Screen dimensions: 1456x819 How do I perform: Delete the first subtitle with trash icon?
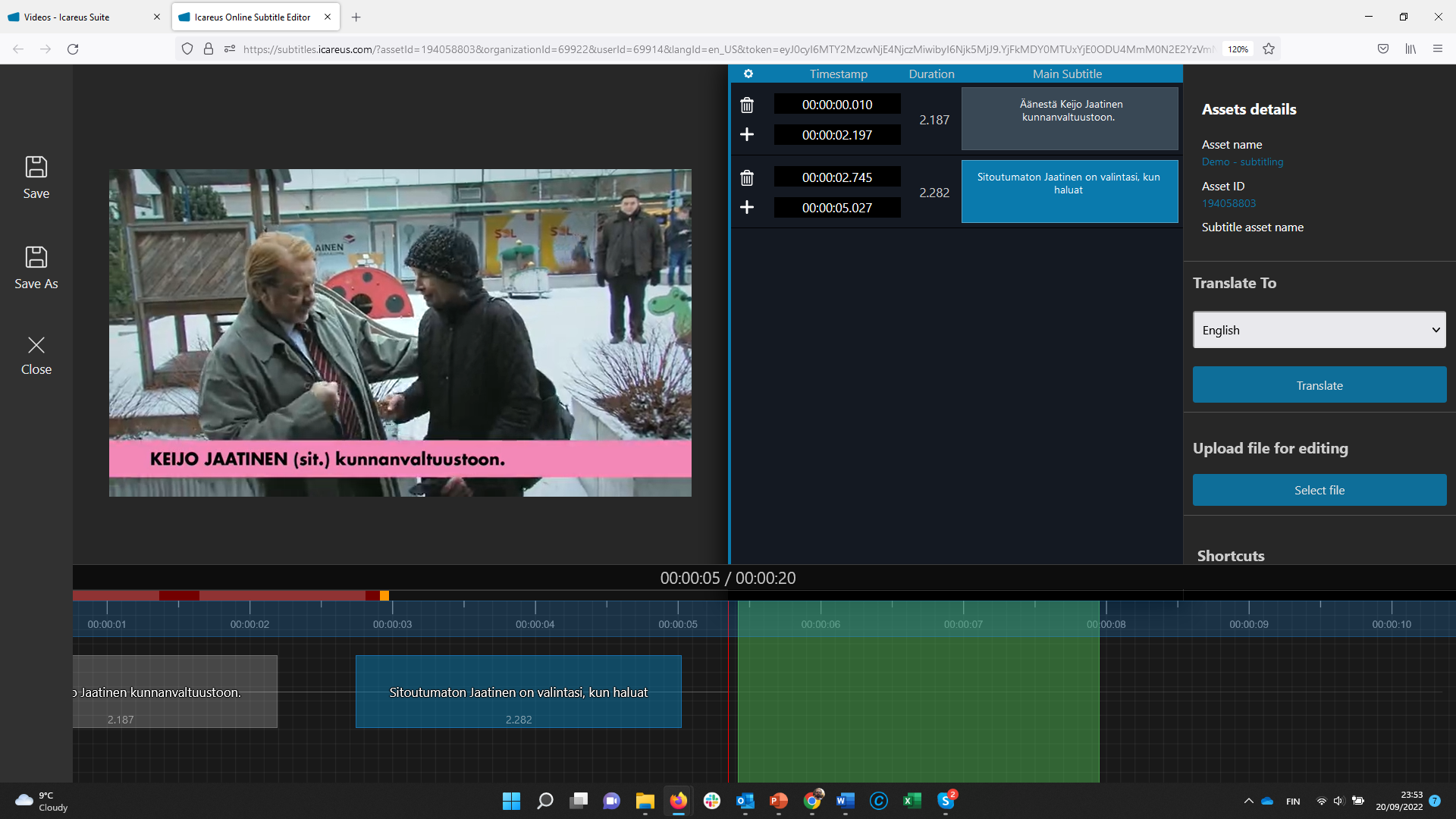(747, 105)
